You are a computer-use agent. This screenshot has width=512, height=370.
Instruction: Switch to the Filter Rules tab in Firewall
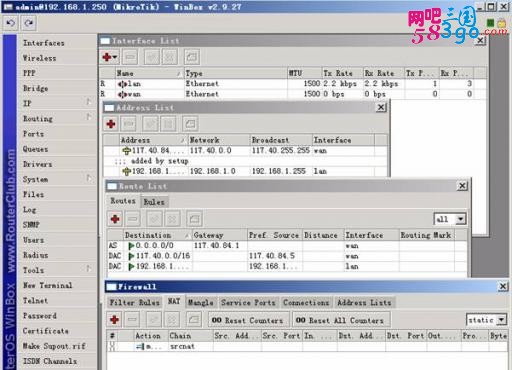point(134,303)
